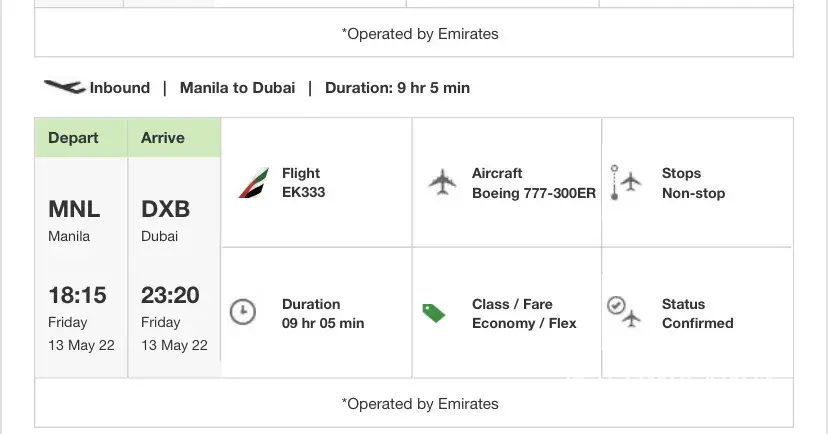Click Manila to Dubai route heading
Screen dimensions: 828x434
[x=237, y=87]
